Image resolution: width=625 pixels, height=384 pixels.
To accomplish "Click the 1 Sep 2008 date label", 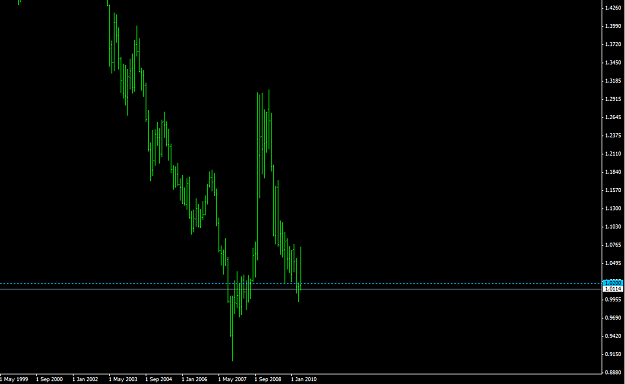I will coord(268,379).
